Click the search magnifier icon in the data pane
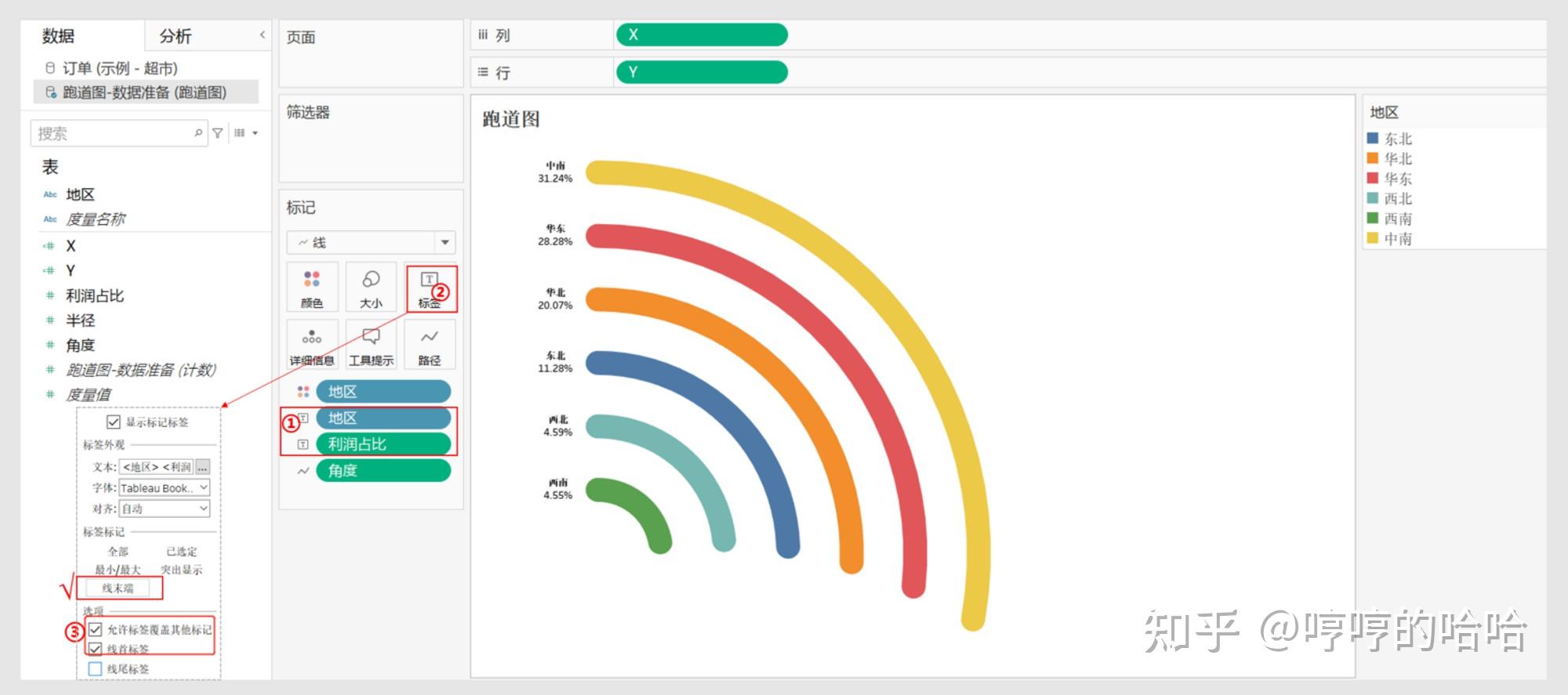Image resolution: width=1568 pixels, height=695 pixels. (x=198, y=133)
